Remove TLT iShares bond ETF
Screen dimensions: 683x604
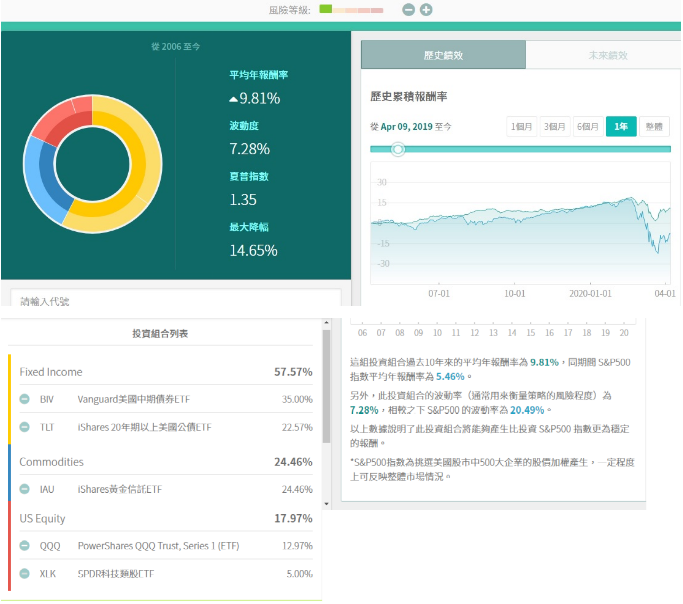(x=24, y=427)
